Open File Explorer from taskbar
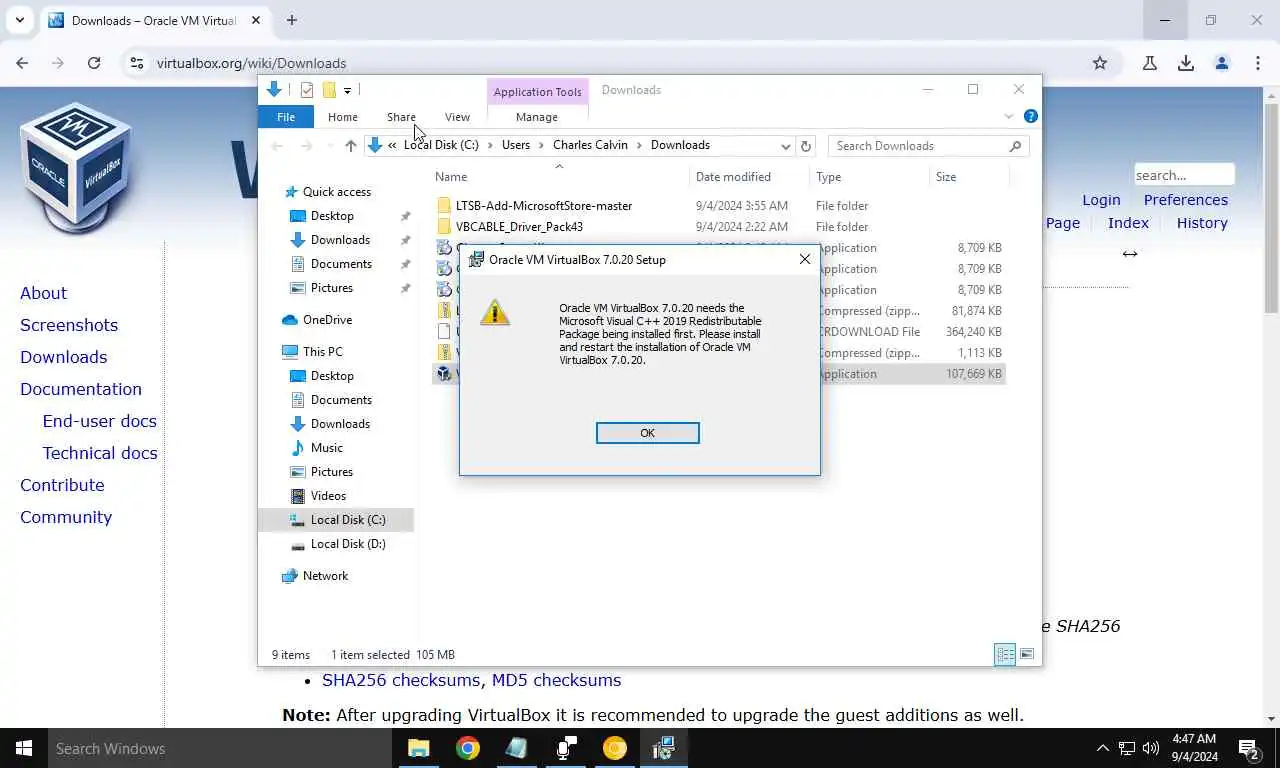Screen dimensions: 1280x768 (418, 748)
